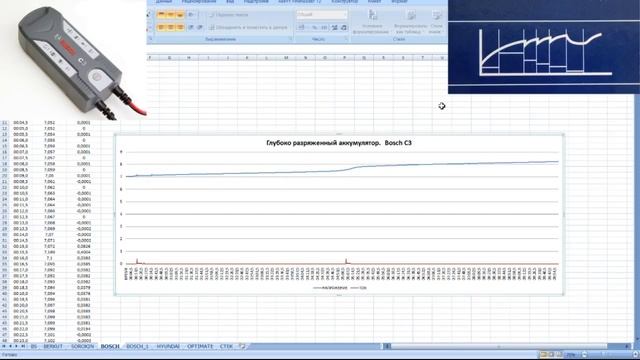Image resolution: width=640 pixels, height=360 pixels.
Task: Decrease decimal places icon
Action: [x=344, y=27]
